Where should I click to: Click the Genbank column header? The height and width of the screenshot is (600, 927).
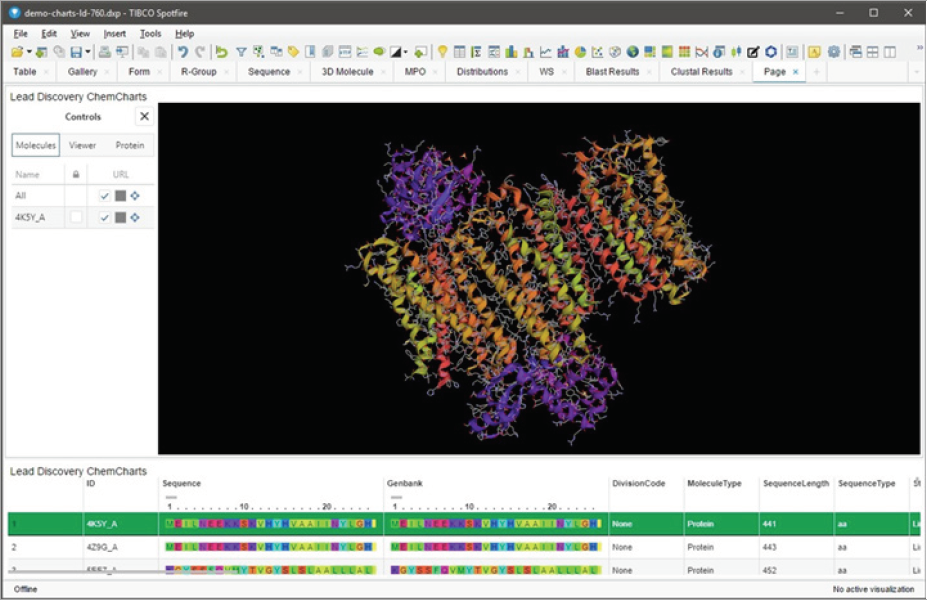(x=404, y=484)
